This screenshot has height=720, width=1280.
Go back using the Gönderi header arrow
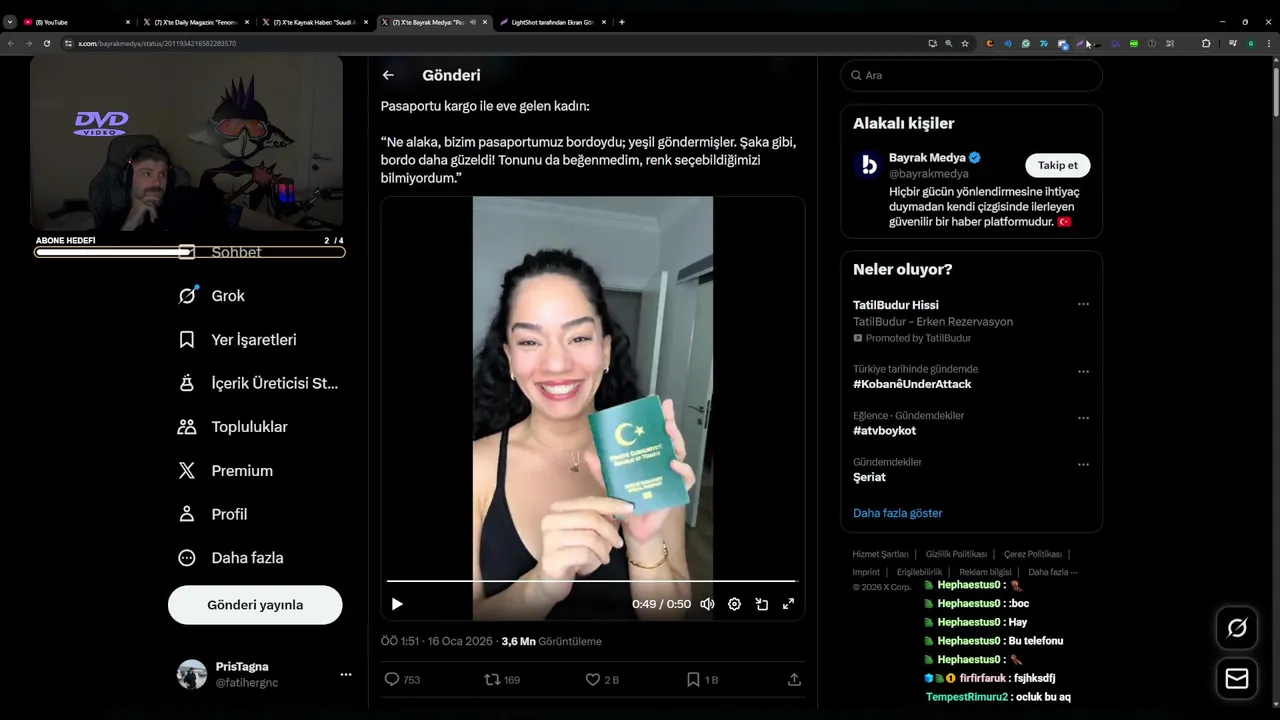pos(388,75)
